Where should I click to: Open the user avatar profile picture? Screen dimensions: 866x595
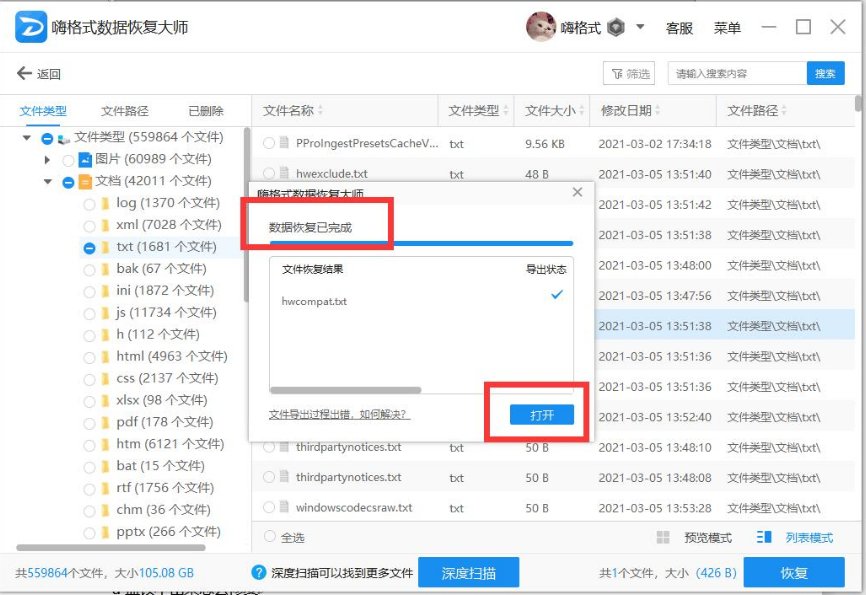(x=540, y=27)
